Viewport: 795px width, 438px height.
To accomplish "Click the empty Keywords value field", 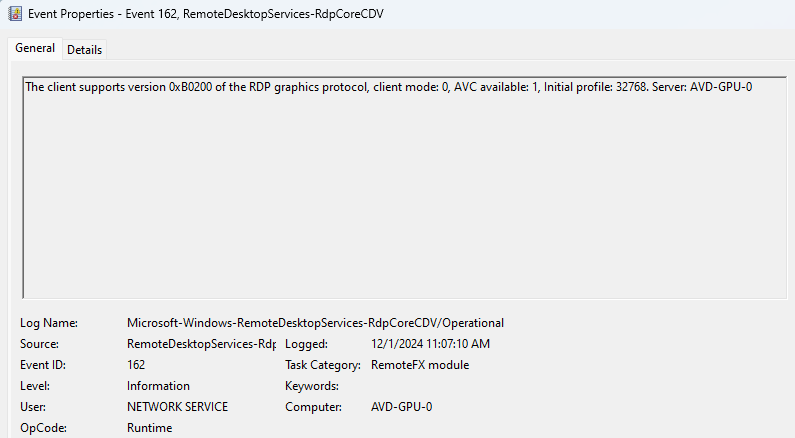I will [431, 386].
